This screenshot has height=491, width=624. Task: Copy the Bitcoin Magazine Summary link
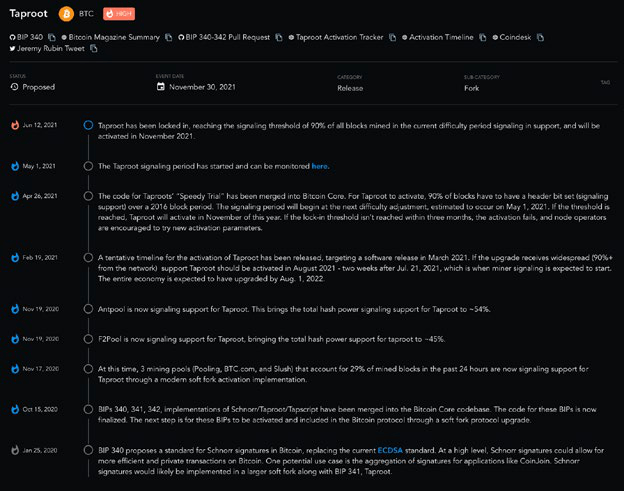[x=168, y=37]
